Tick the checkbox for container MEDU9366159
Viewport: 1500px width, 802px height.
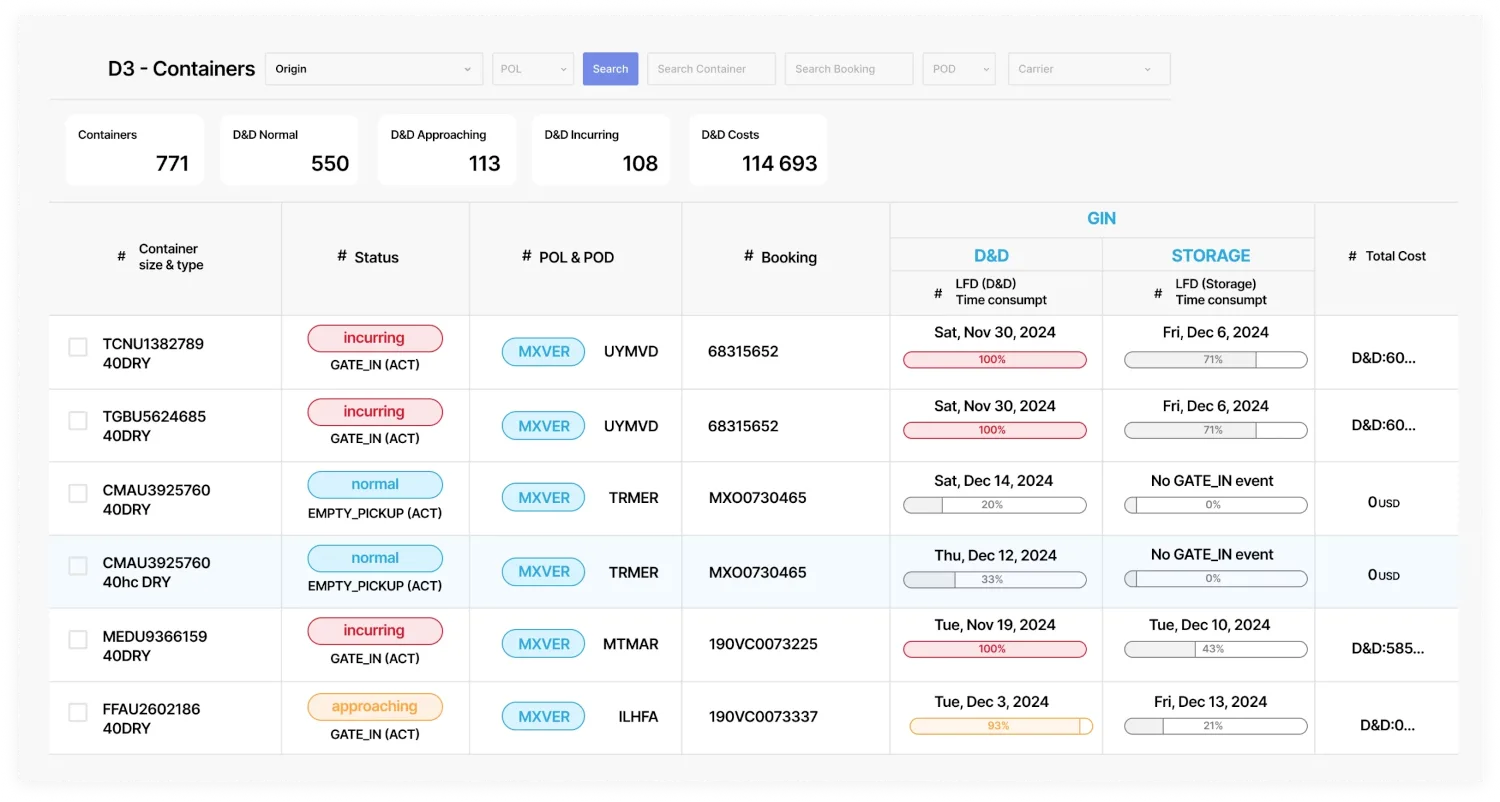[x=78, y=639]
